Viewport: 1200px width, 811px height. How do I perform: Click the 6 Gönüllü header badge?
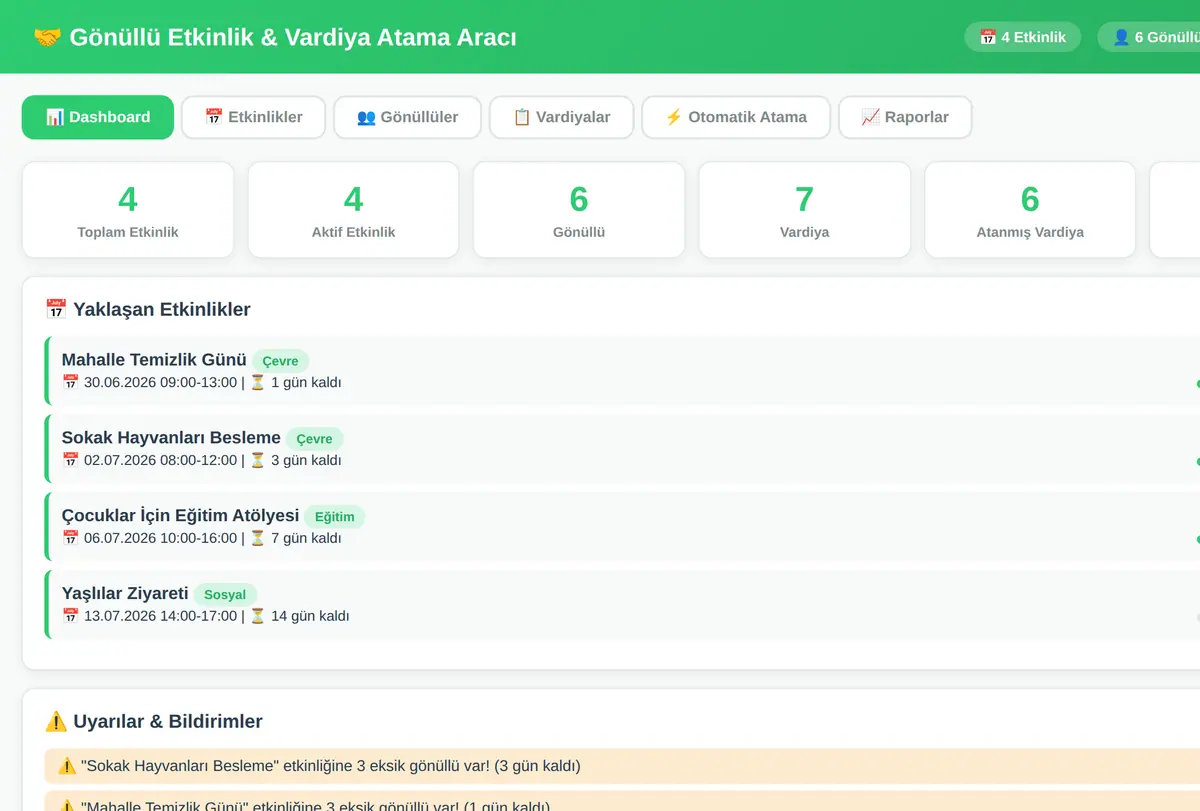(x=1149, y=37)
